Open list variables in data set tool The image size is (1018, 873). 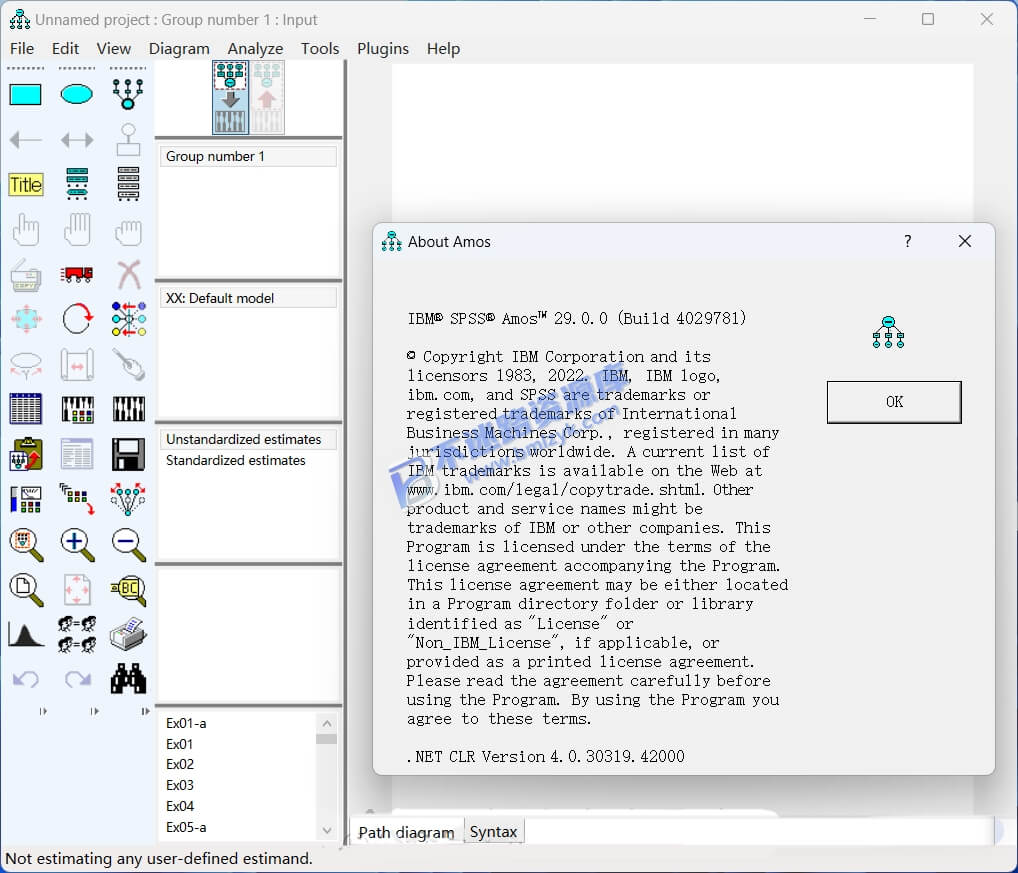(x=129, y=184)
